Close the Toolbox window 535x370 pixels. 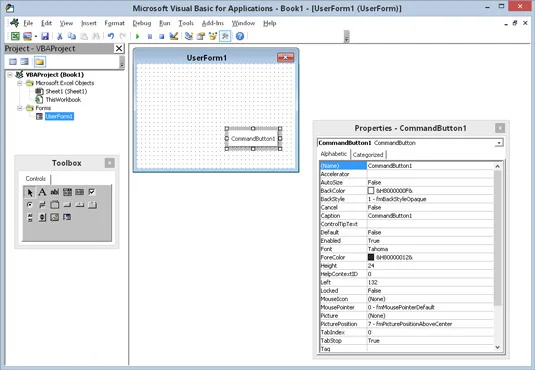coord(110,163)
